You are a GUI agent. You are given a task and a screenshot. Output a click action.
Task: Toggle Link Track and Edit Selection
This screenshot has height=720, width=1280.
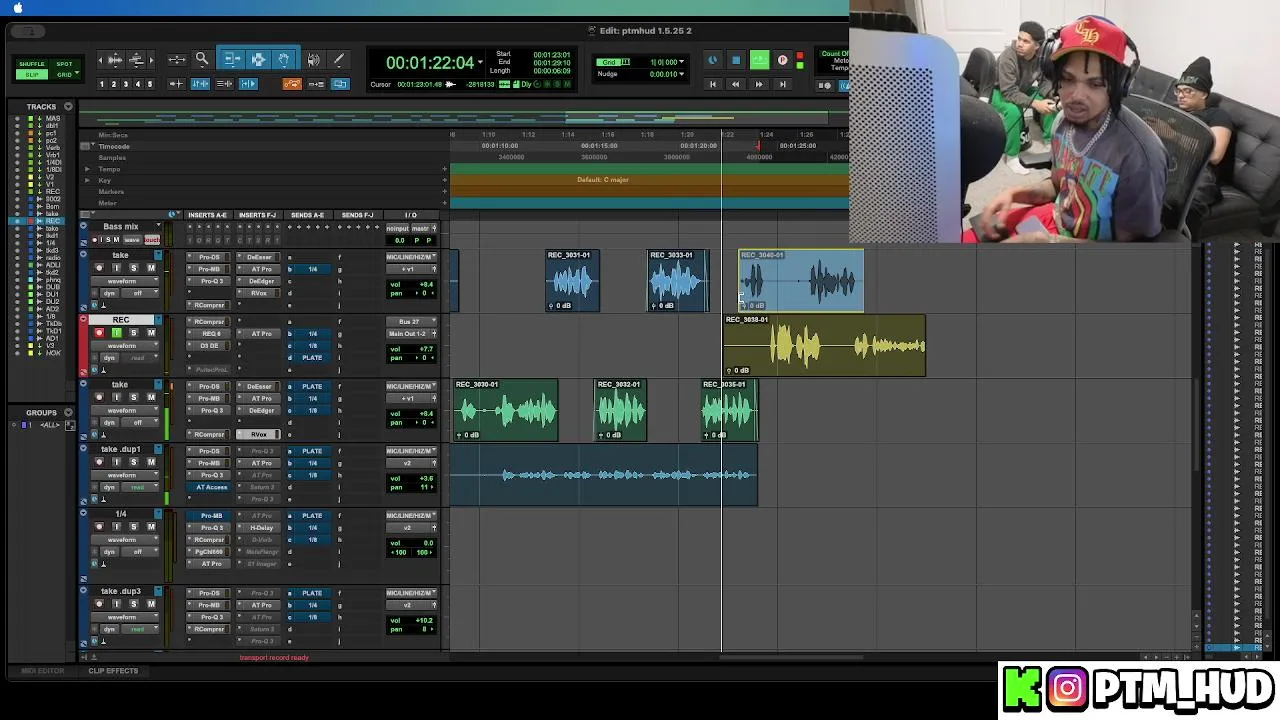224,84
